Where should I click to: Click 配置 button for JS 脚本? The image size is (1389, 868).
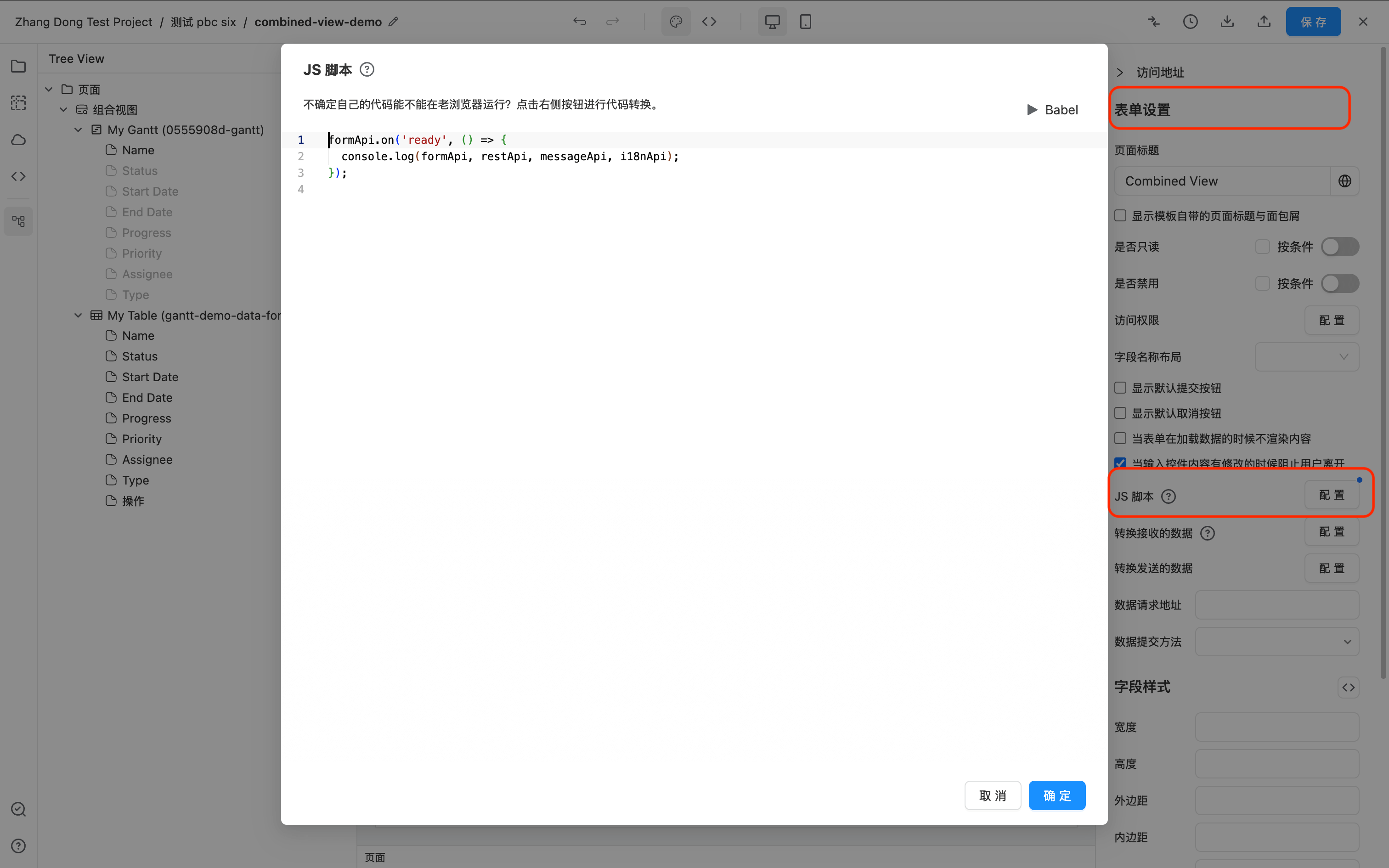(1332, 495)
